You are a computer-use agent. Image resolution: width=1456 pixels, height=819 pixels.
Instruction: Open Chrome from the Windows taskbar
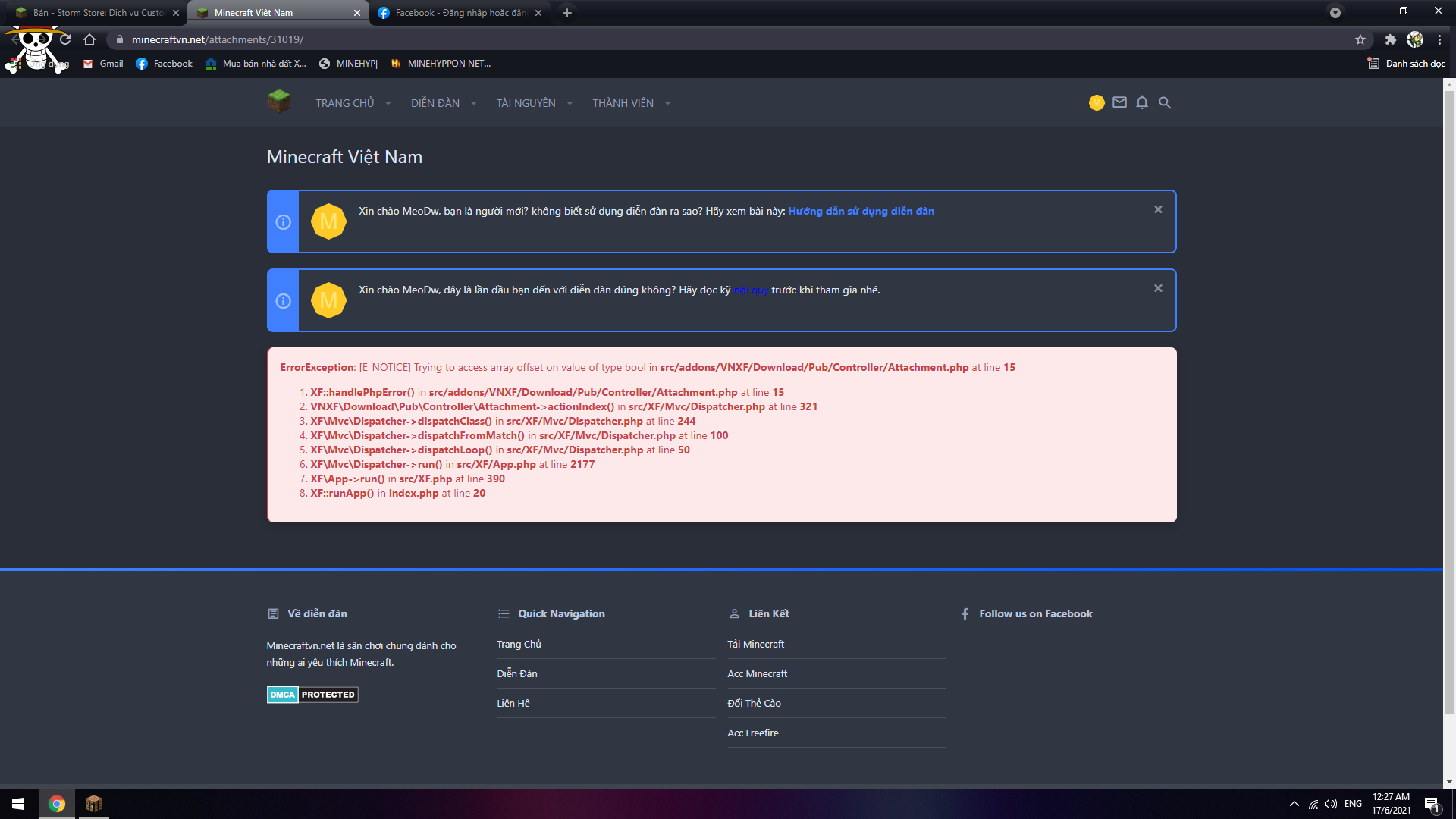[57, 804]
